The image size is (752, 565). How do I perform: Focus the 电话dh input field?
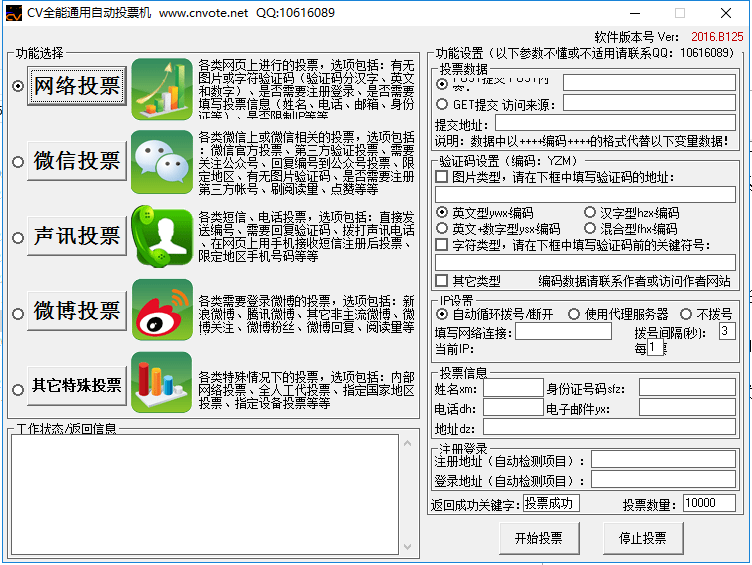pos(513,407)
